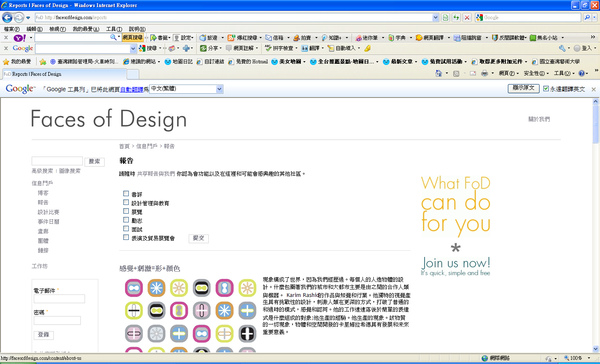Viewport: 600px width, 364px height.
Task: Open the search provider dropdown arrow
Action: click(x=595, y=18)
